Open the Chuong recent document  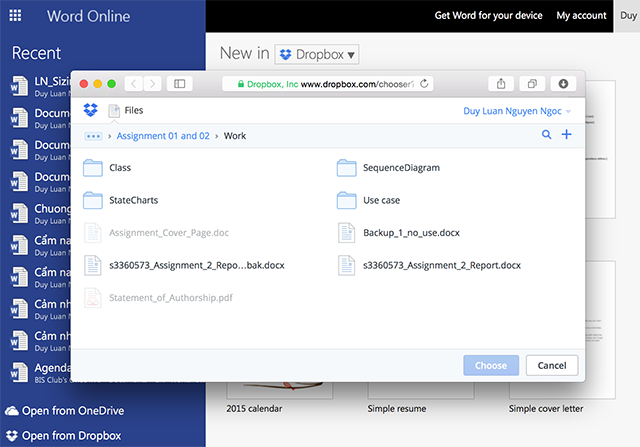pos(40,214)
